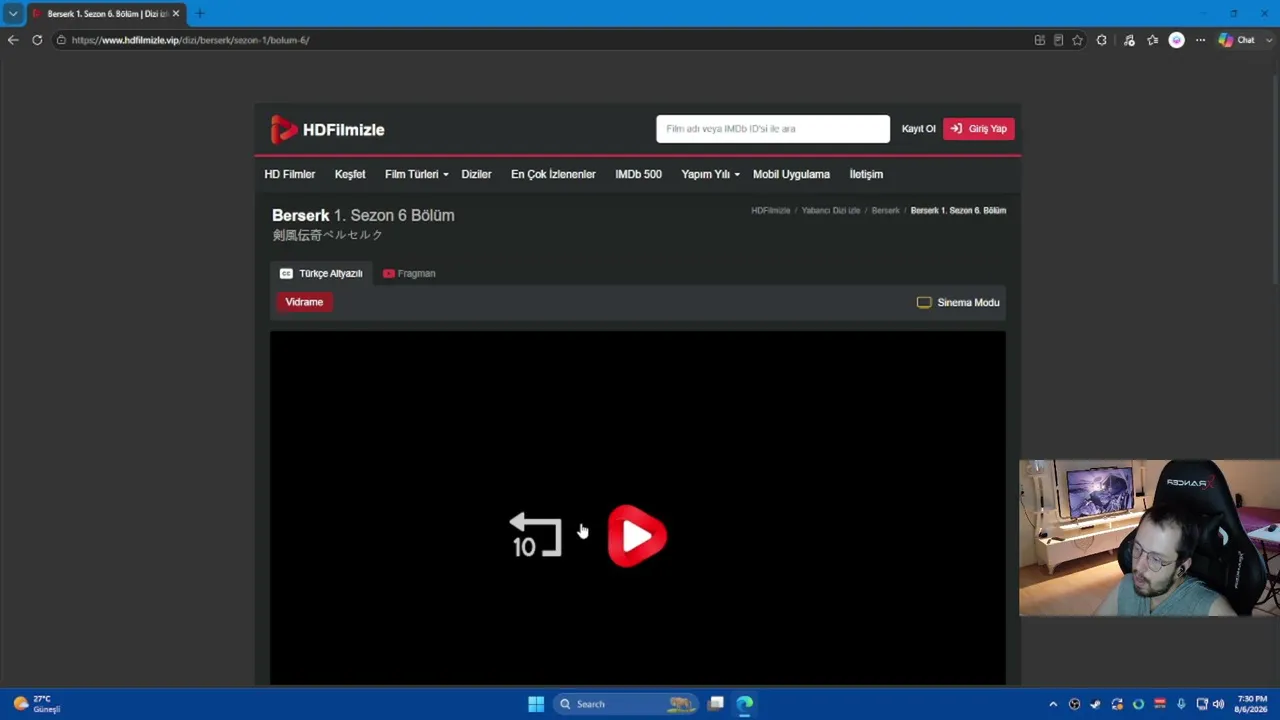This screenshot has height=720, width=1280.
Task: Open the browser profile avatar
Action: coord(1177,40)
